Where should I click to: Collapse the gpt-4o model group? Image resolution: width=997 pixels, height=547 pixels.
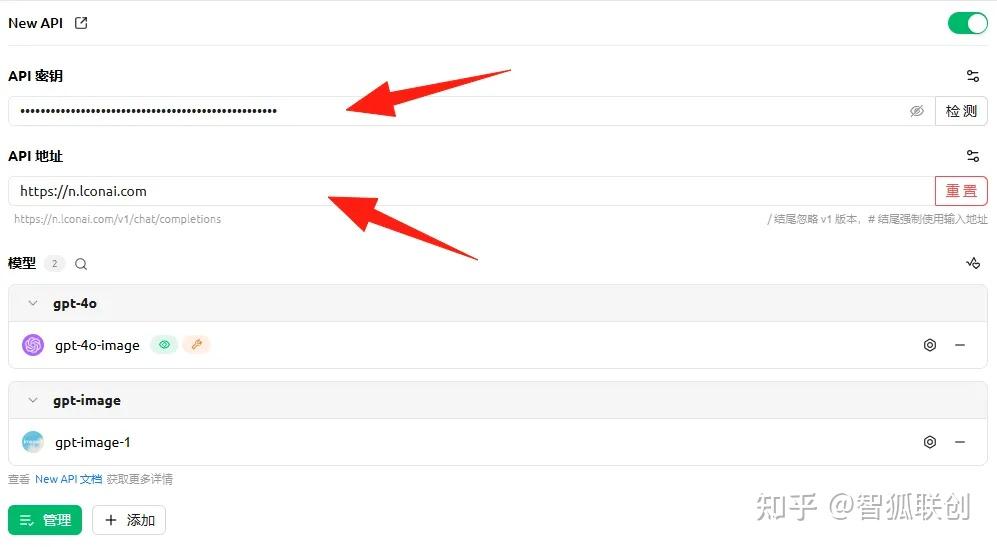(33, 303)
